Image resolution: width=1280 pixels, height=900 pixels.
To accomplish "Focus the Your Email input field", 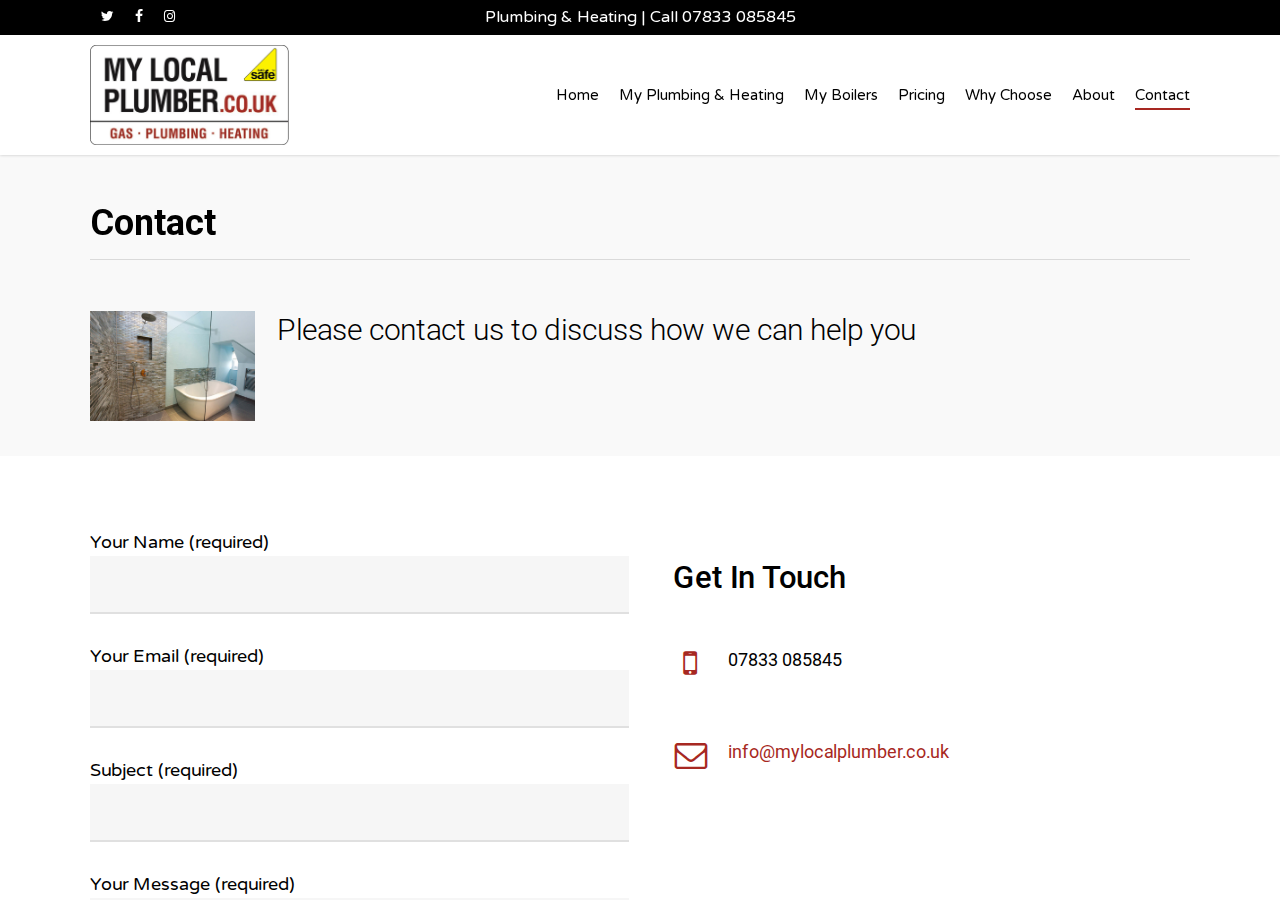I will pyautogui.click(x=359, y=699).
